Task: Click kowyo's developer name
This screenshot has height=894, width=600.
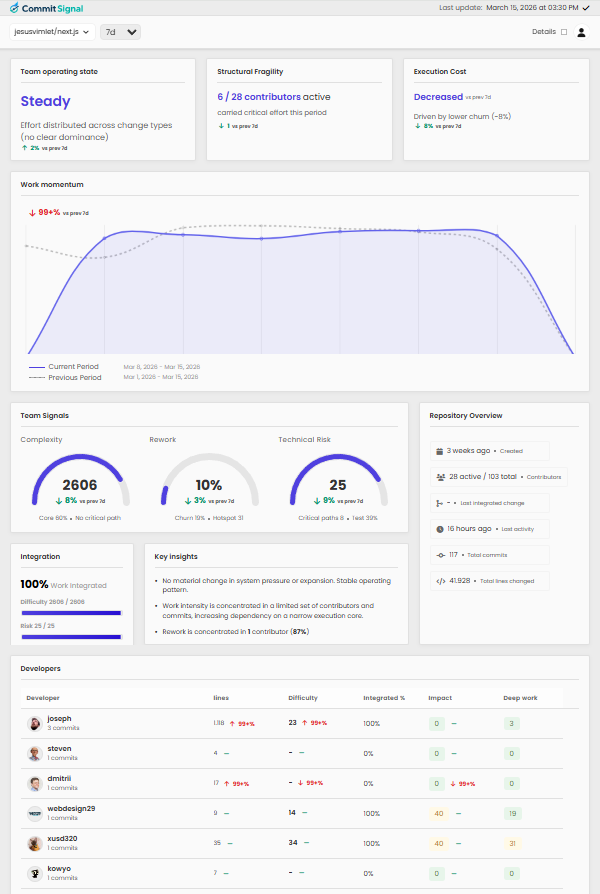Action: [59, 868]
